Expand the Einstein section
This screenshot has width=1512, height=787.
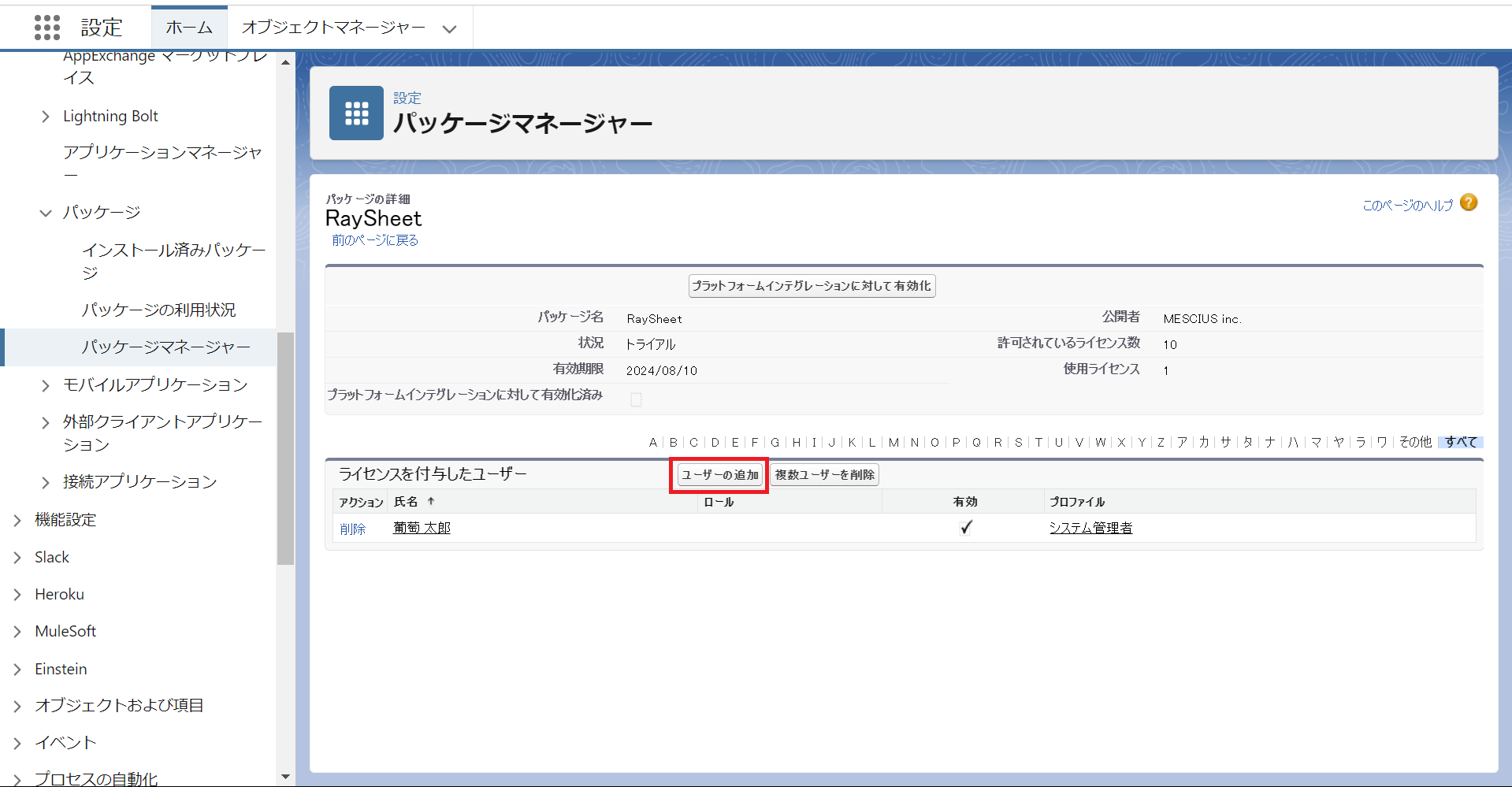tap(17, 670)
